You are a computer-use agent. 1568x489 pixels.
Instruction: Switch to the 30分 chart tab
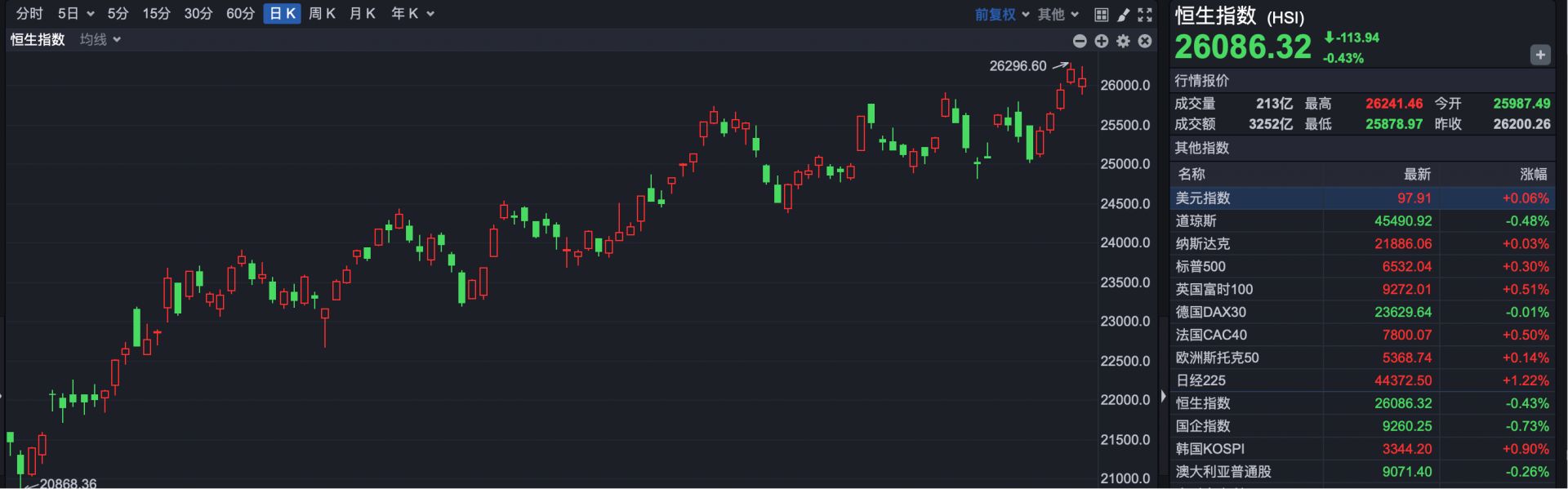(198, 14)
